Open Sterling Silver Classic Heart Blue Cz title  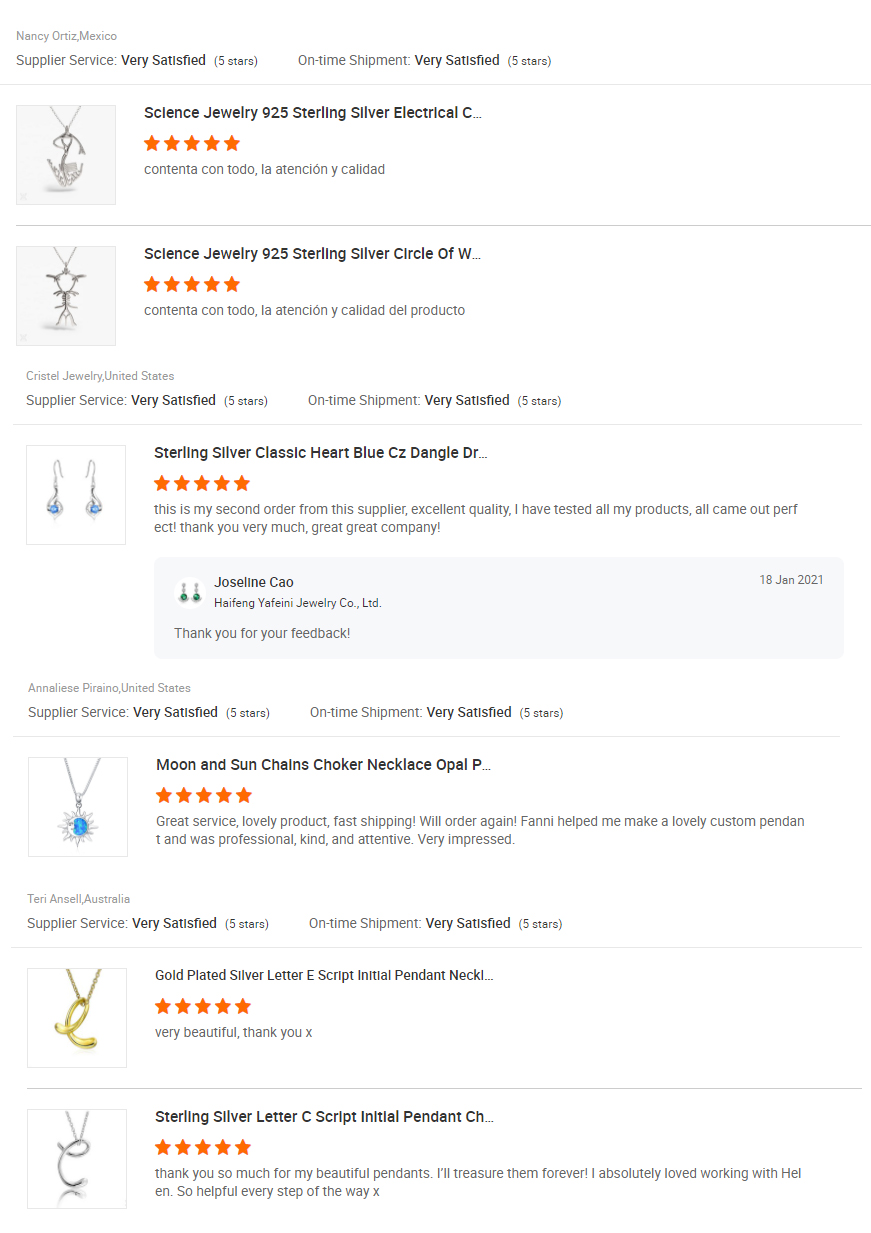click(x=320, y=453)
